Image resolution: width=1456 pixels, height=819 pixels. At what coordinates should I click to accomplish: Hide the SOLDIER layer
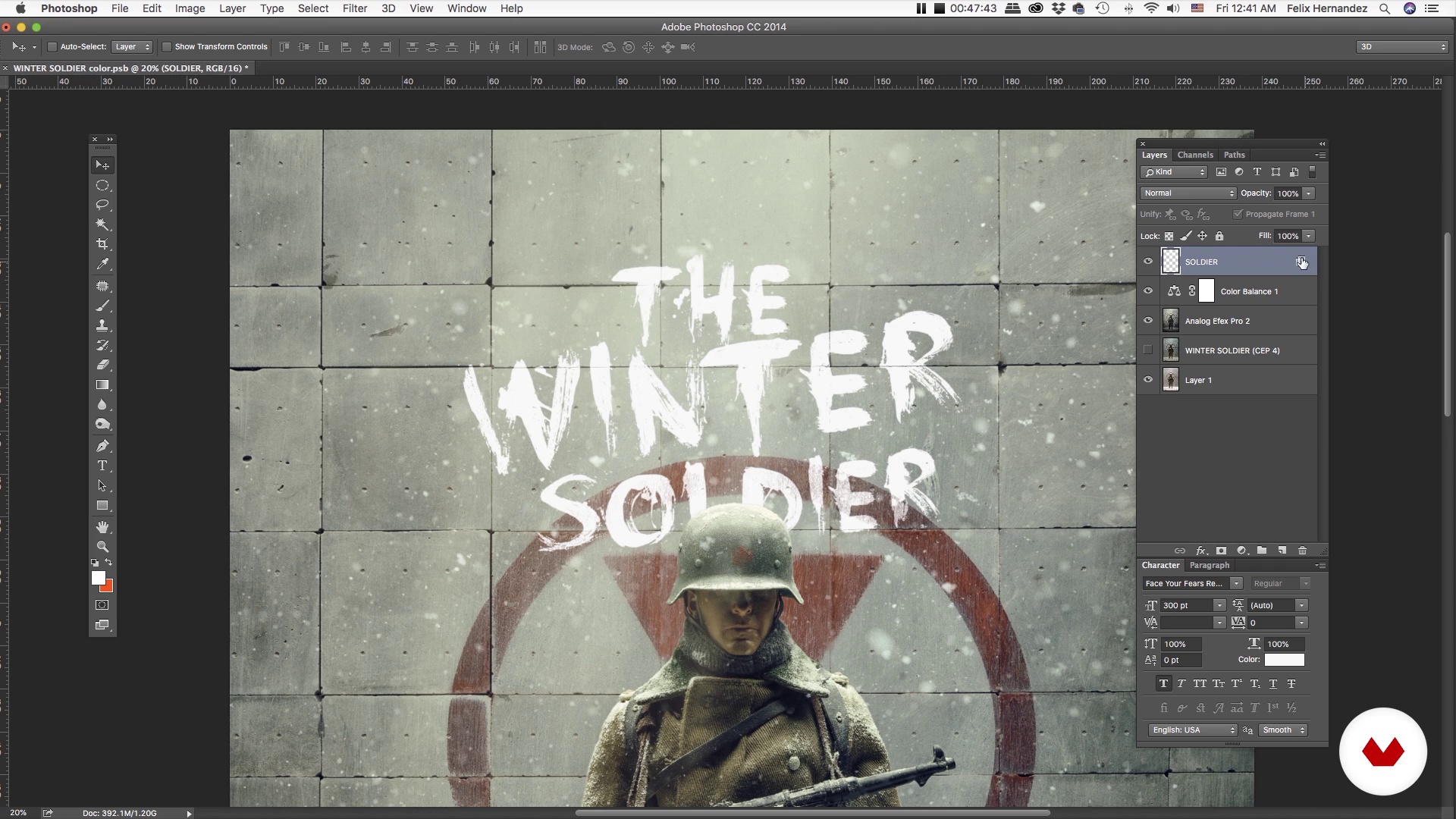1148,262
